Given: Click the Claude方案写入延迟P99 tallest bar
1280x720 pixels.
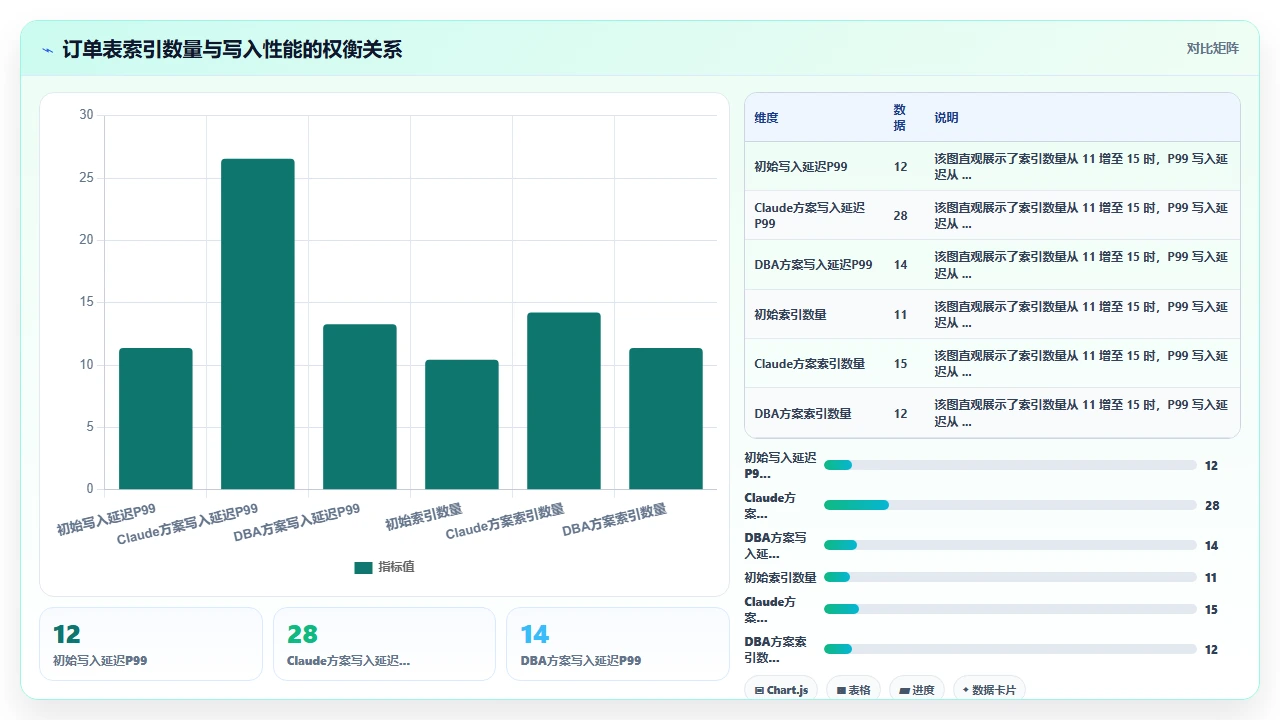Looking at the screenshot, I should coord(258,324).
